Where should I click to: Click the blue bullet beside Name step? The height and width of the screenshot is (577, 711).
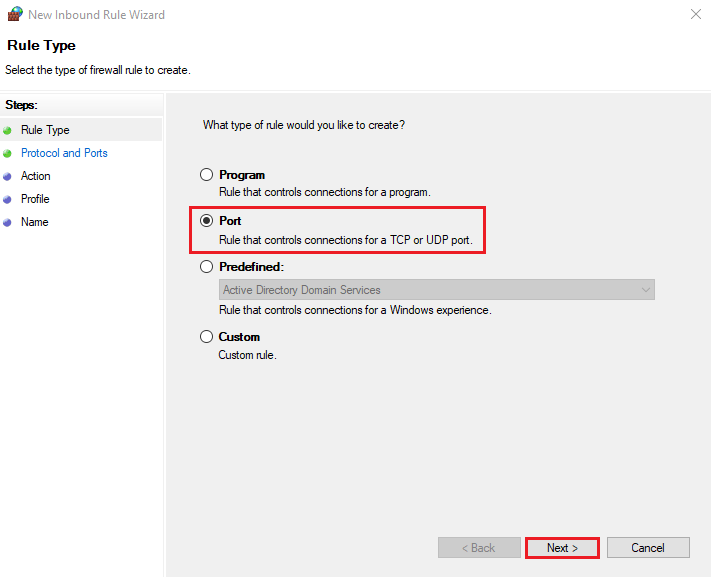tap(8, 222)
